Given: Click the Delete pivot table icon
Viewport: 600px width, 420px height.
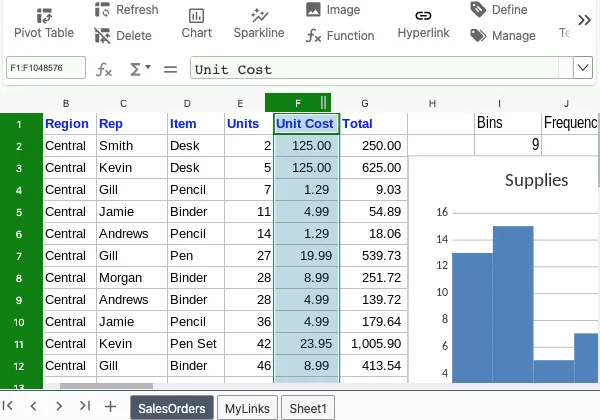Looking at the screenshot, I should pyautogui.click(x=102, y=36).
